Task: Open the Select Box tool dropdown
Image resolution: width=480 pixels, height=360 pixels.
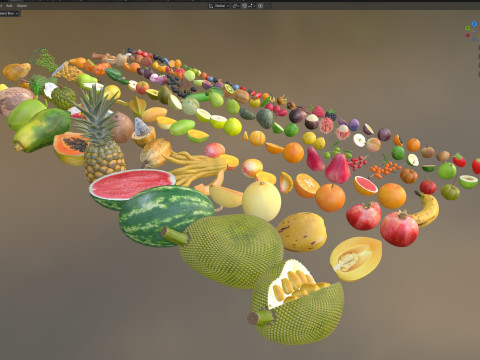Action: click(10, 13)
